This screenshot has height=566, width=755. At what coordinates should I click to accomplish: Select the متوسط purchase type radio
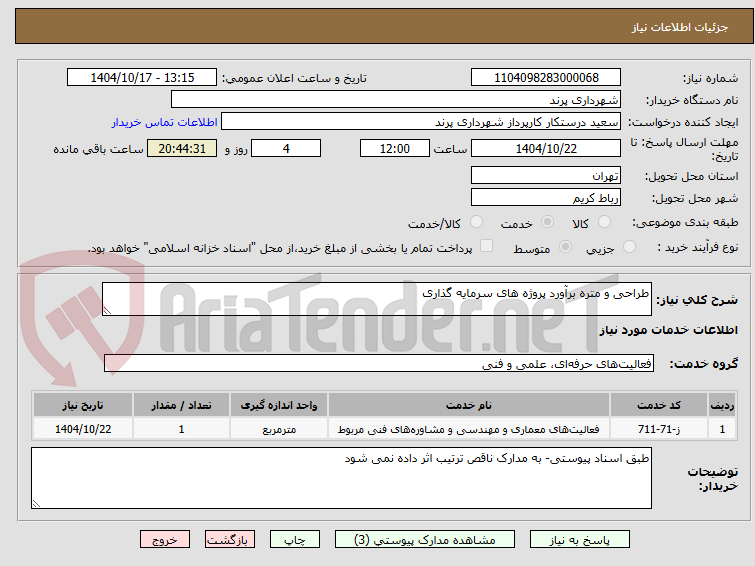(x=565, y=247)
